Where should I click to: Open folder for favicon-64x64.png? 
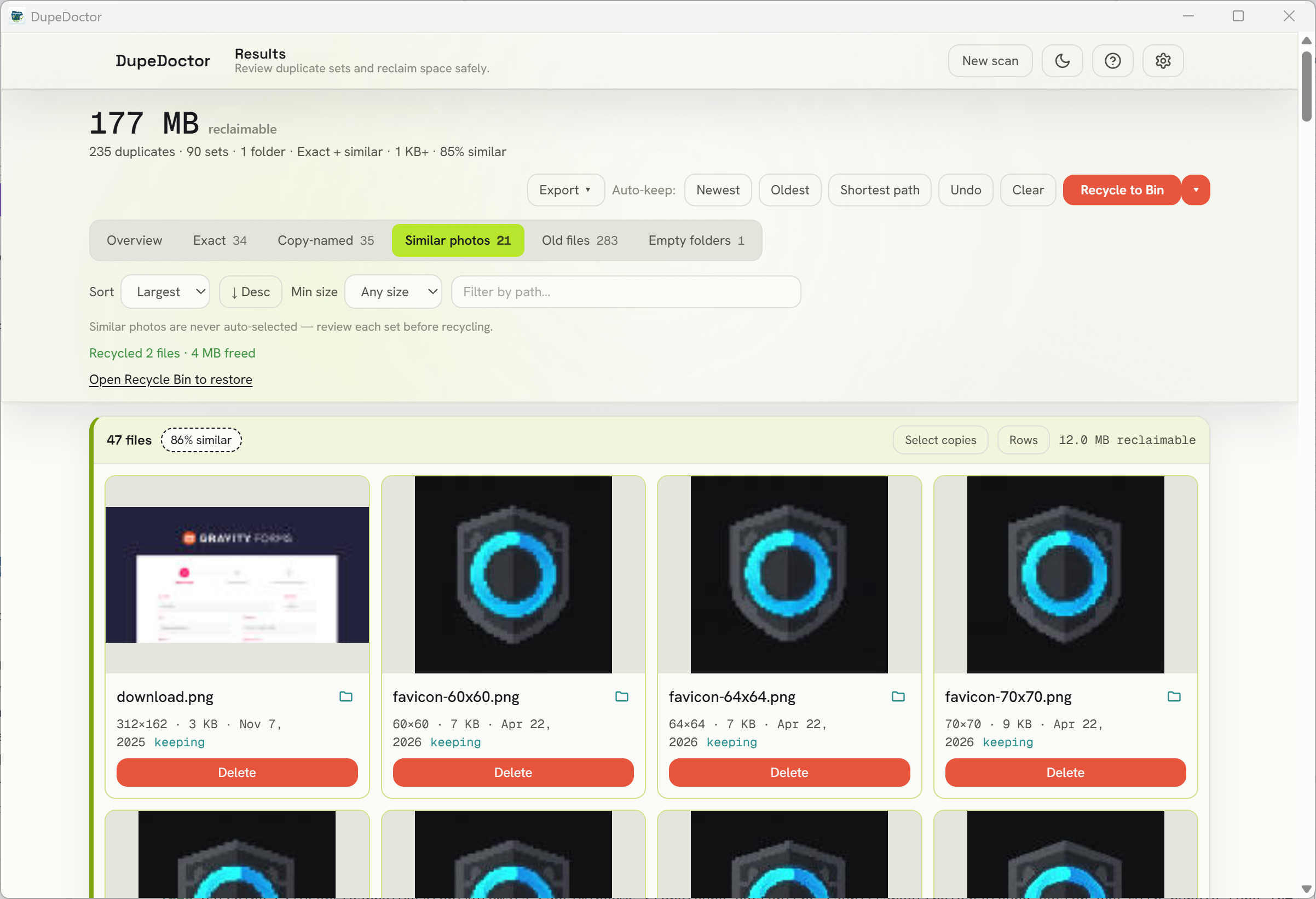click(x=898, y=696)
